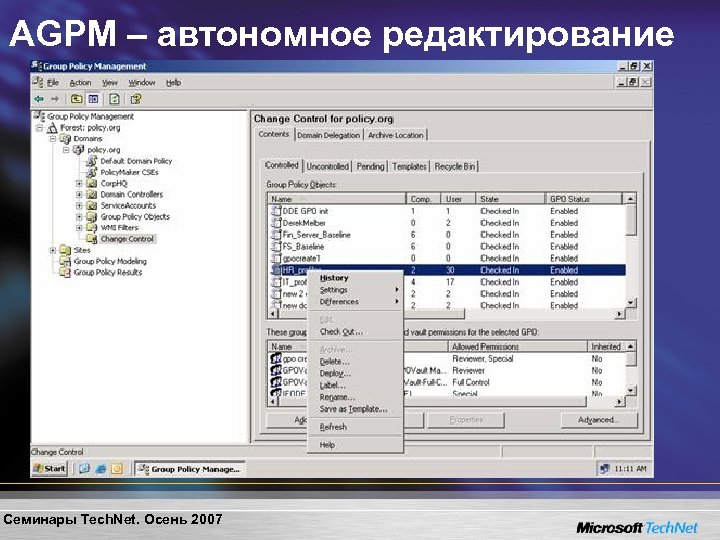Click the Sites folder icon in tree

(65, 250)
